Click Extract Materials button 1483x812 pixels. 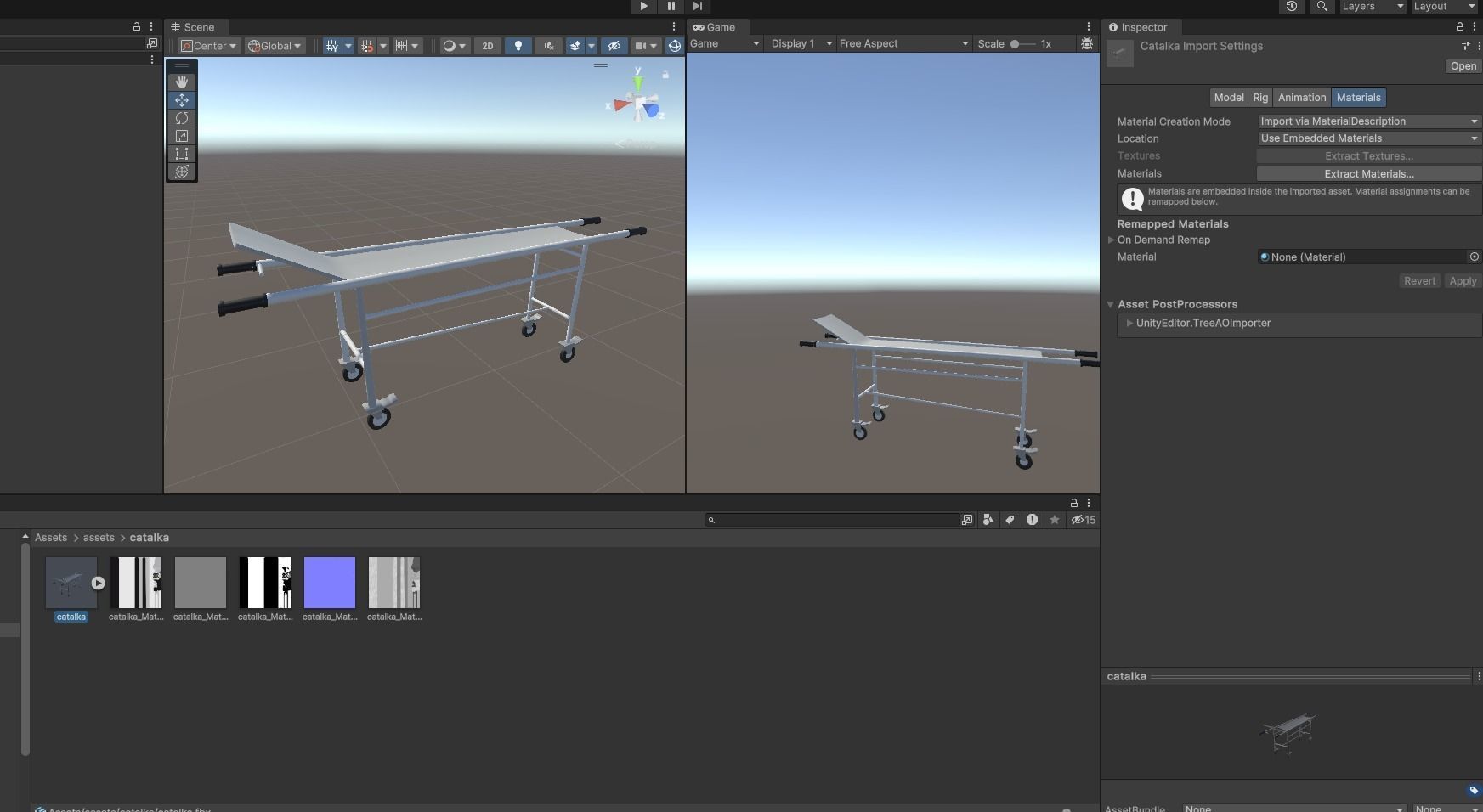pos(1368,173)
